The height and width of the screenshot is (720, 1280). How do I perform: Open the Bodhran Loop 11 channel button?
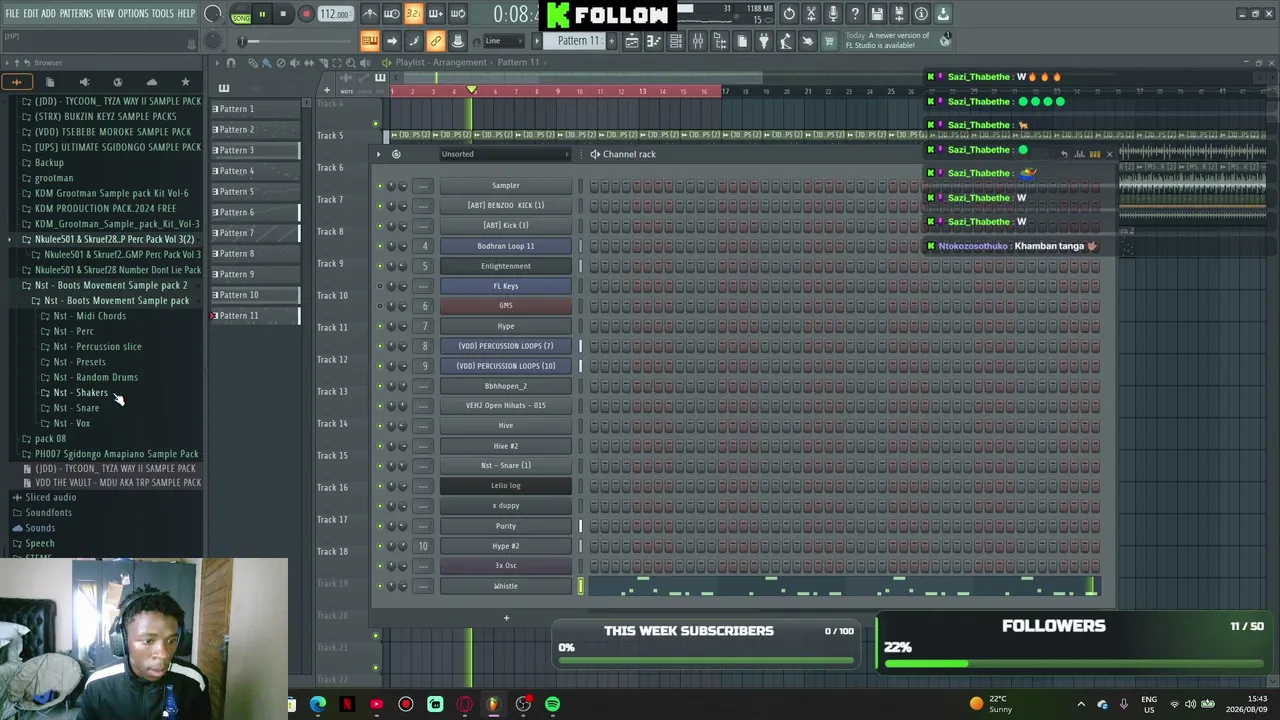click(506, 246)
